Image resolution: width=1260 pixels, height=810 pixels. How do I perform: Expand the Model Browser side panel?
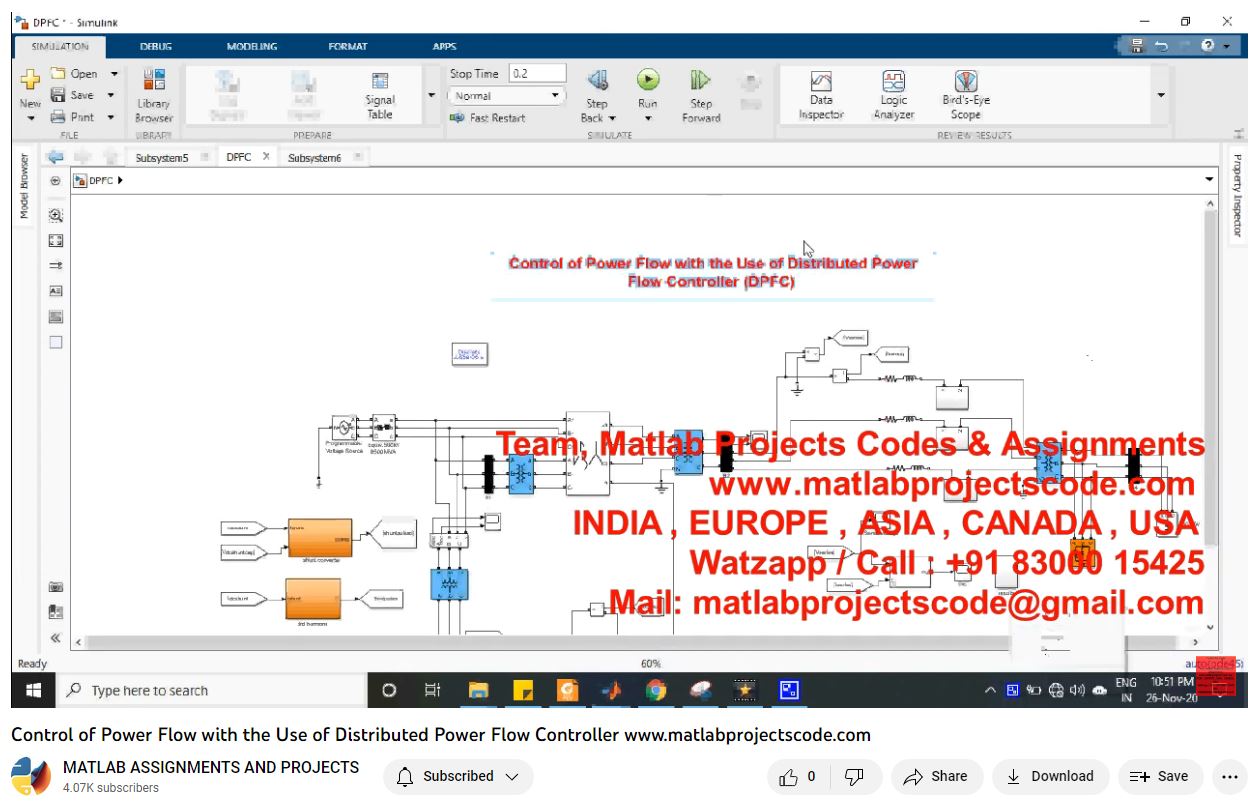[24, 186]
